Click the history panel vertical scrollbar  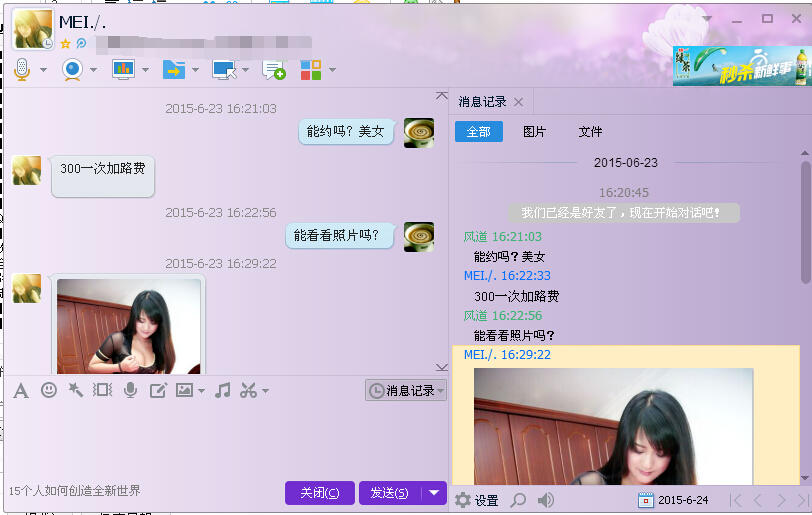[805, 223]
